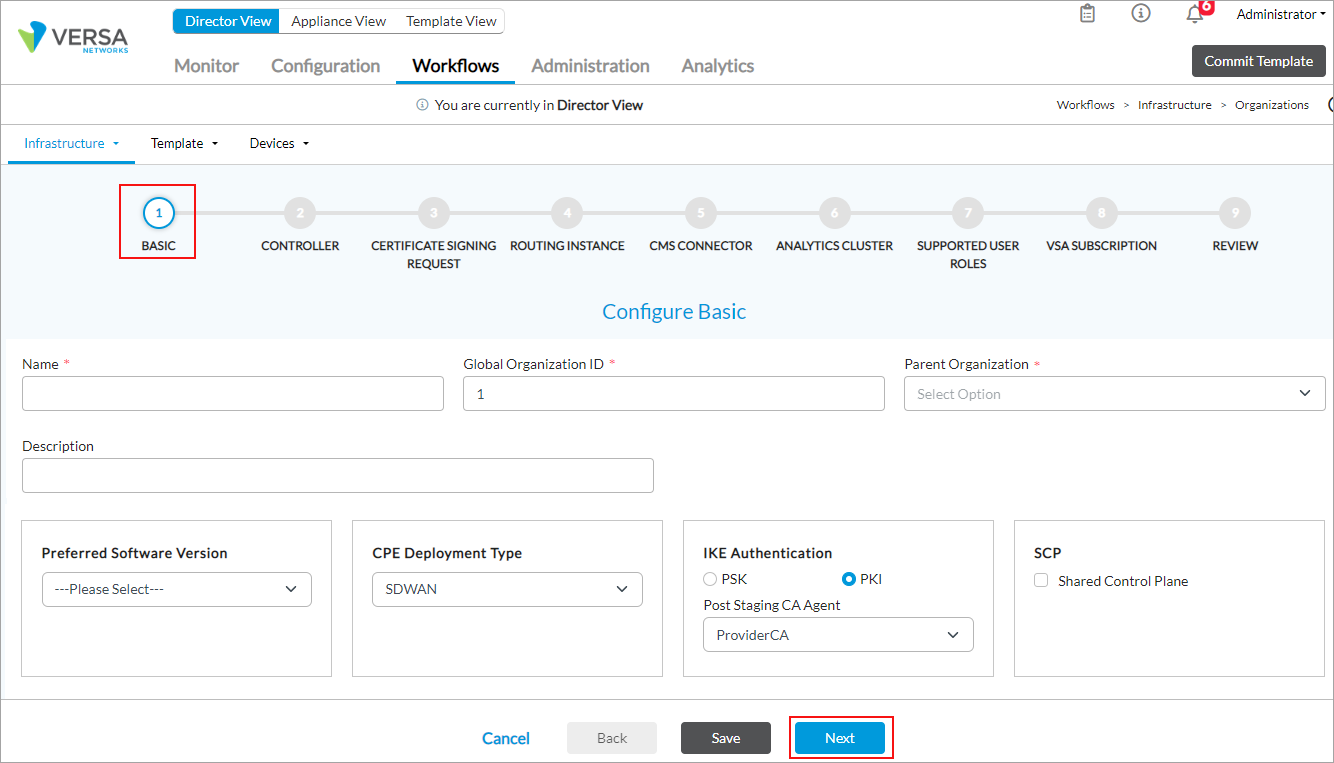Expand Preferred Software Version dropdown
Viewport: 1334px width, 763px height.
(177, 589)
